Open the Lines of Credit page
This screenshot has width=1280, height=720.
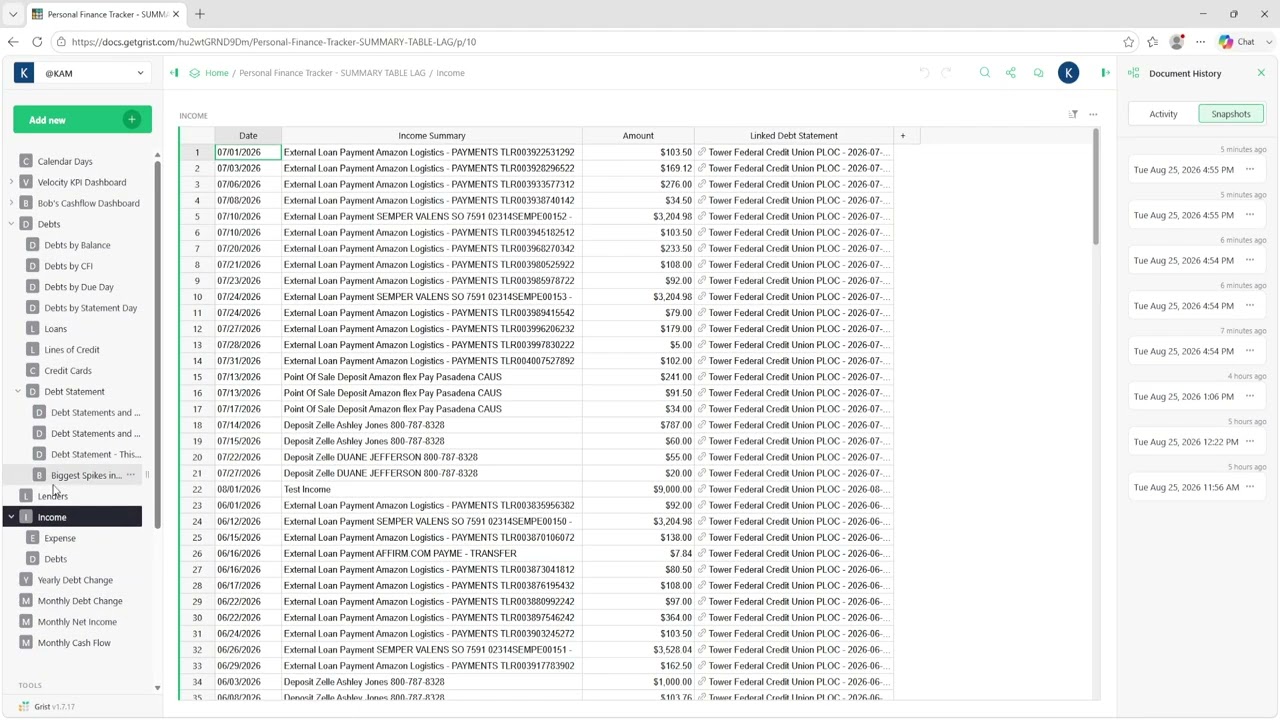(72, 350)
